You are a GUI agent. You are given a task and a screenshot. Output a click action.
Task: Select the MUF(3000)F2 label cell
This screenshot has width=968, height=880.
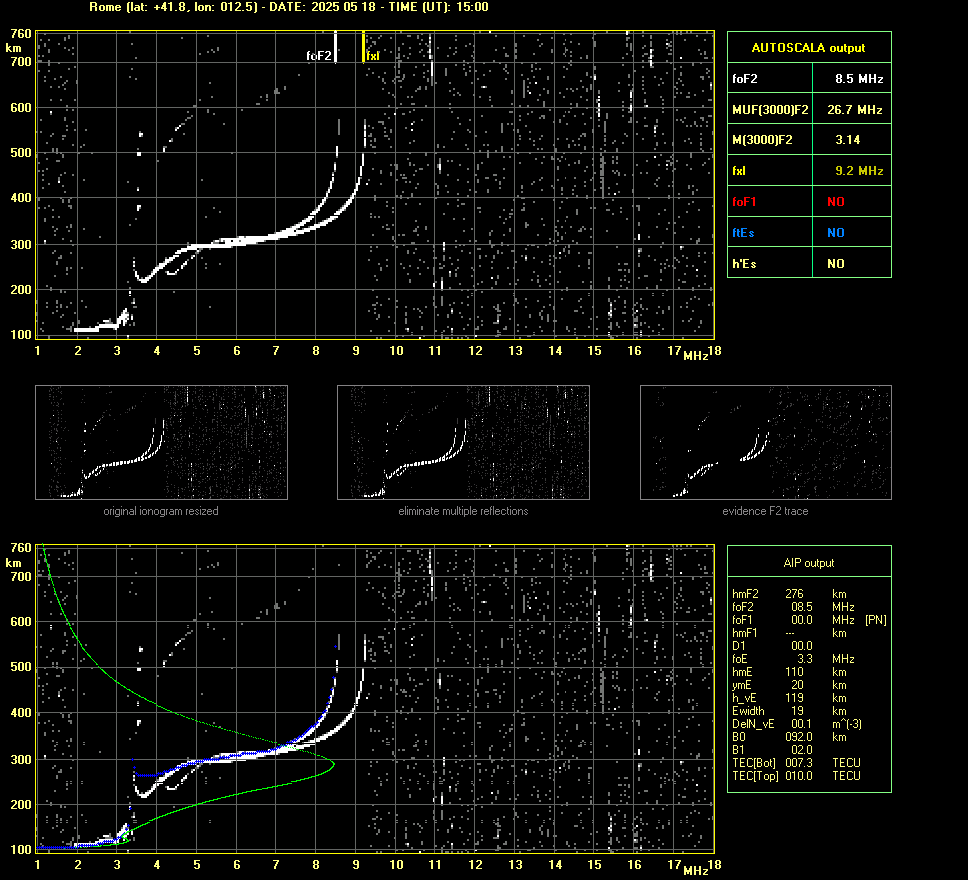coord(770,109)
